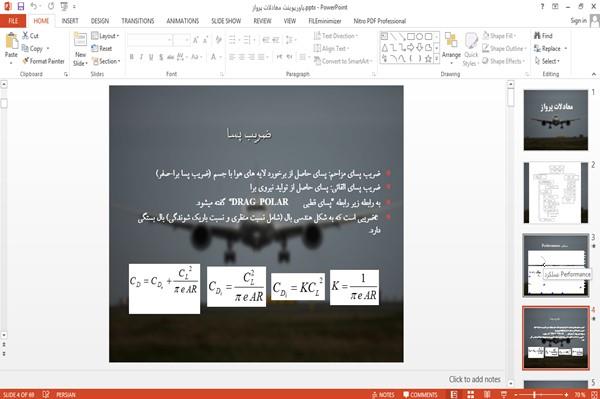This screenshot has width=600, height=399.
Task: Open PowerPoint Help question mark
Action: pos(542,7)
